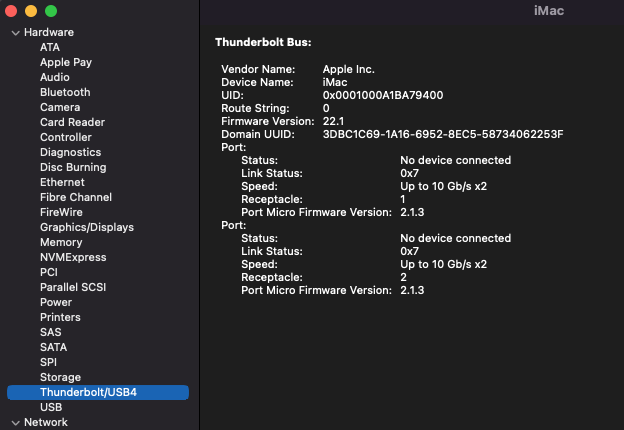Open the Audio hardware entry

click(x=55, y=77)
